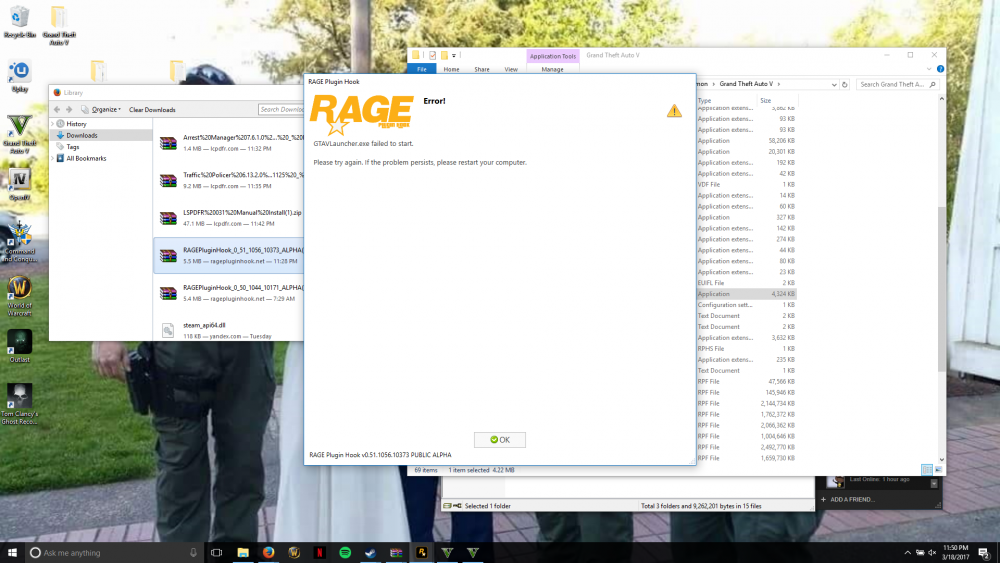Open the File tab in the Explorer window
Screen dimensions: 1000x563
[422, 69]
